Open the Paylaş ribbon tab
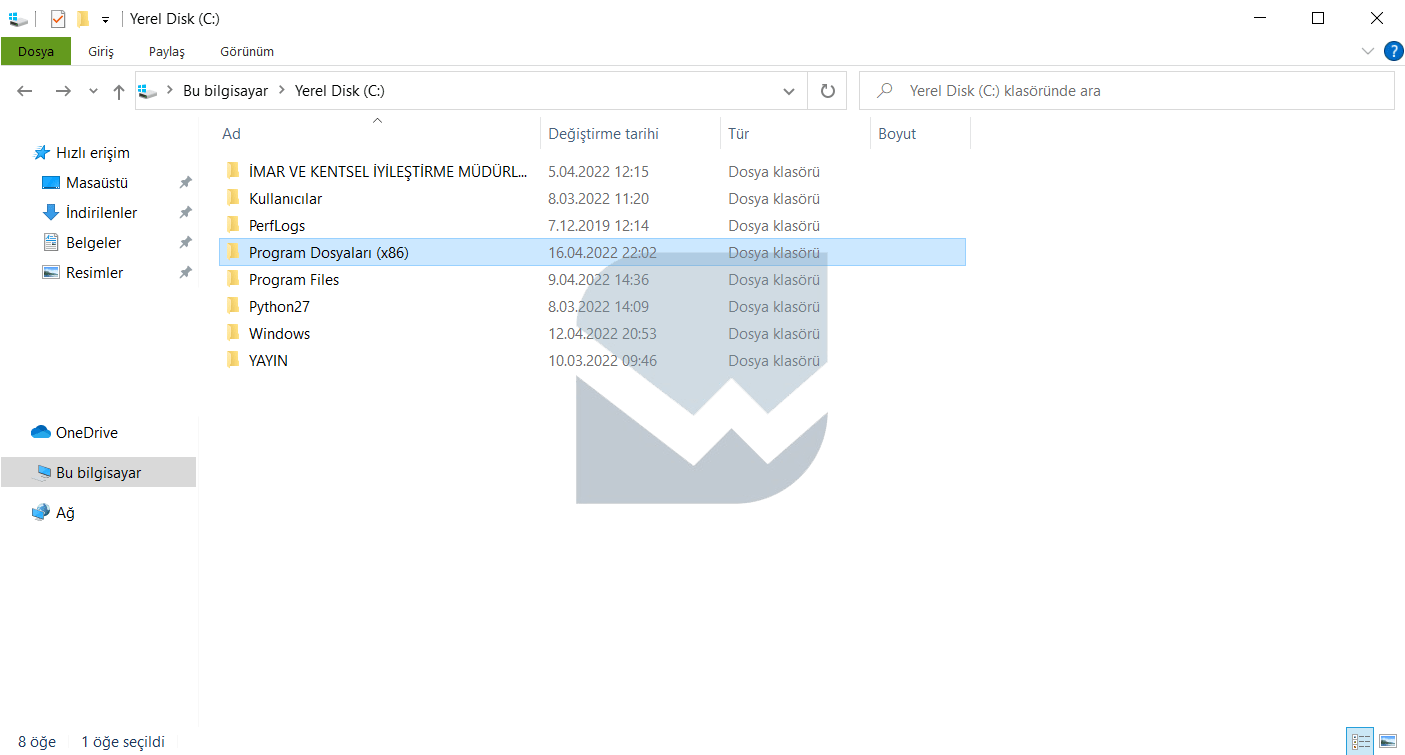1405x755 pixels. tap(167, 51)
